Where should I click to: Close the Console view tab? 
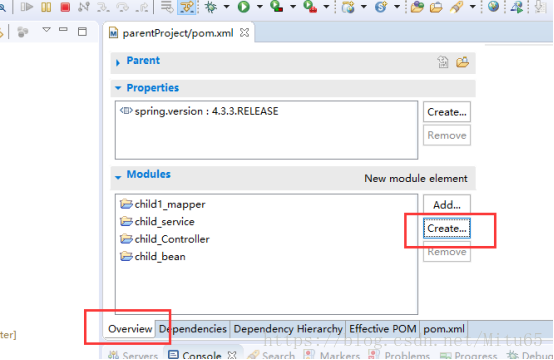pos(232,355)
